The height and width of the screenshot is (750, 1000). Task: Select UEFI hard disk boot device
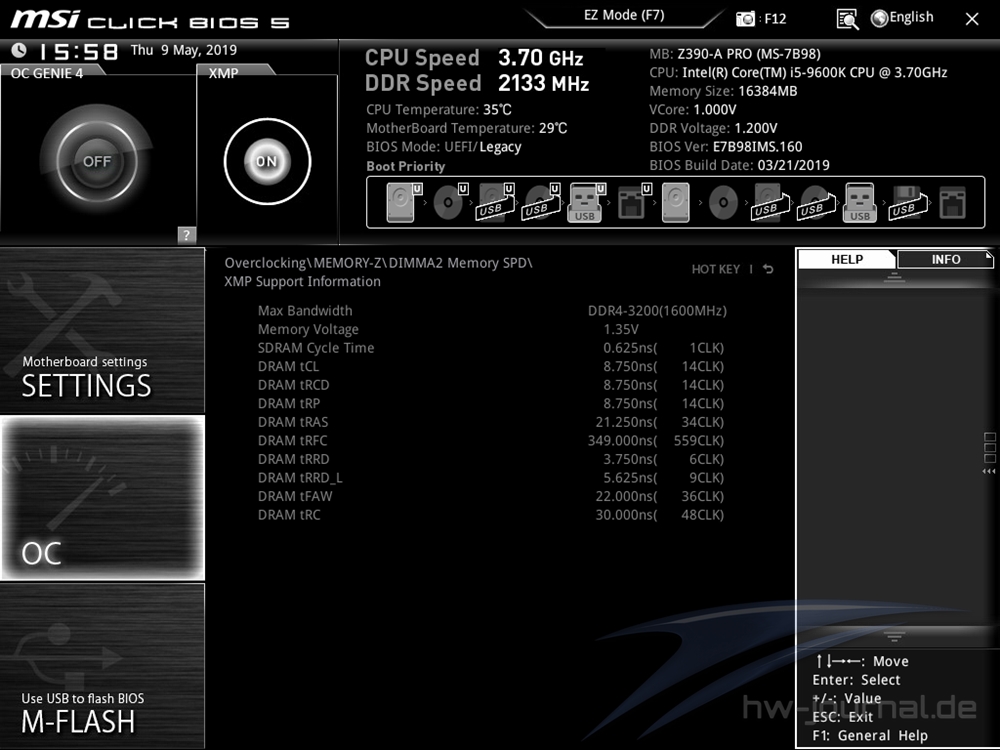[x=404, y=202]
